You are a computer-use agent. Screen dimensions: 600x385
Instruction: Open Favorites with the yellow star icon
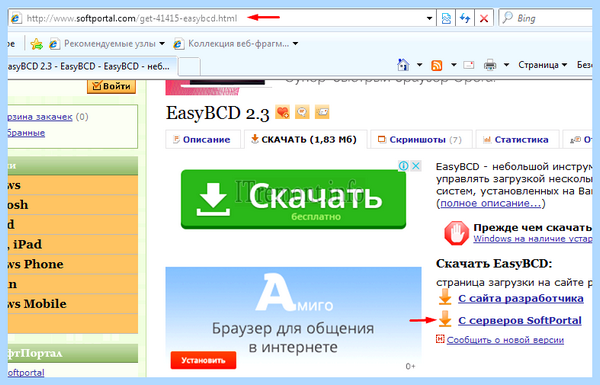(36, 44)
